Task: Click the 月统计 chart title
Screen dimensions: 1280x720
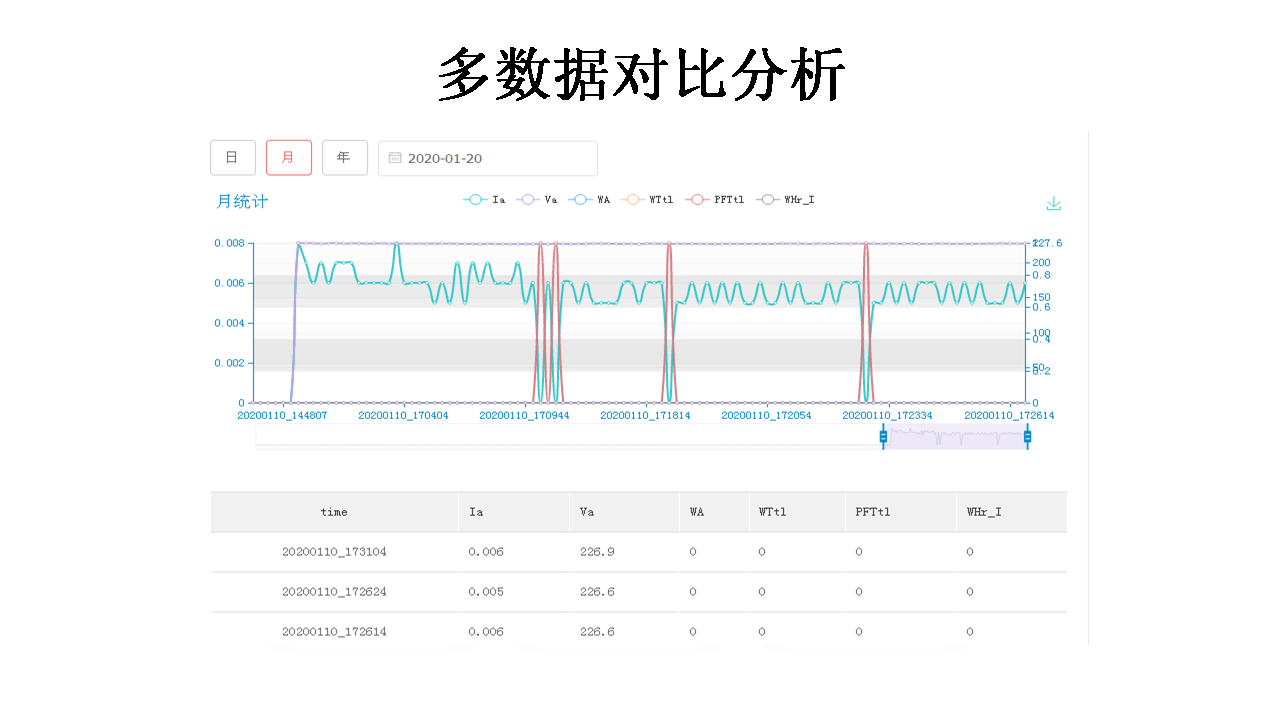Action: coord(242,202)
